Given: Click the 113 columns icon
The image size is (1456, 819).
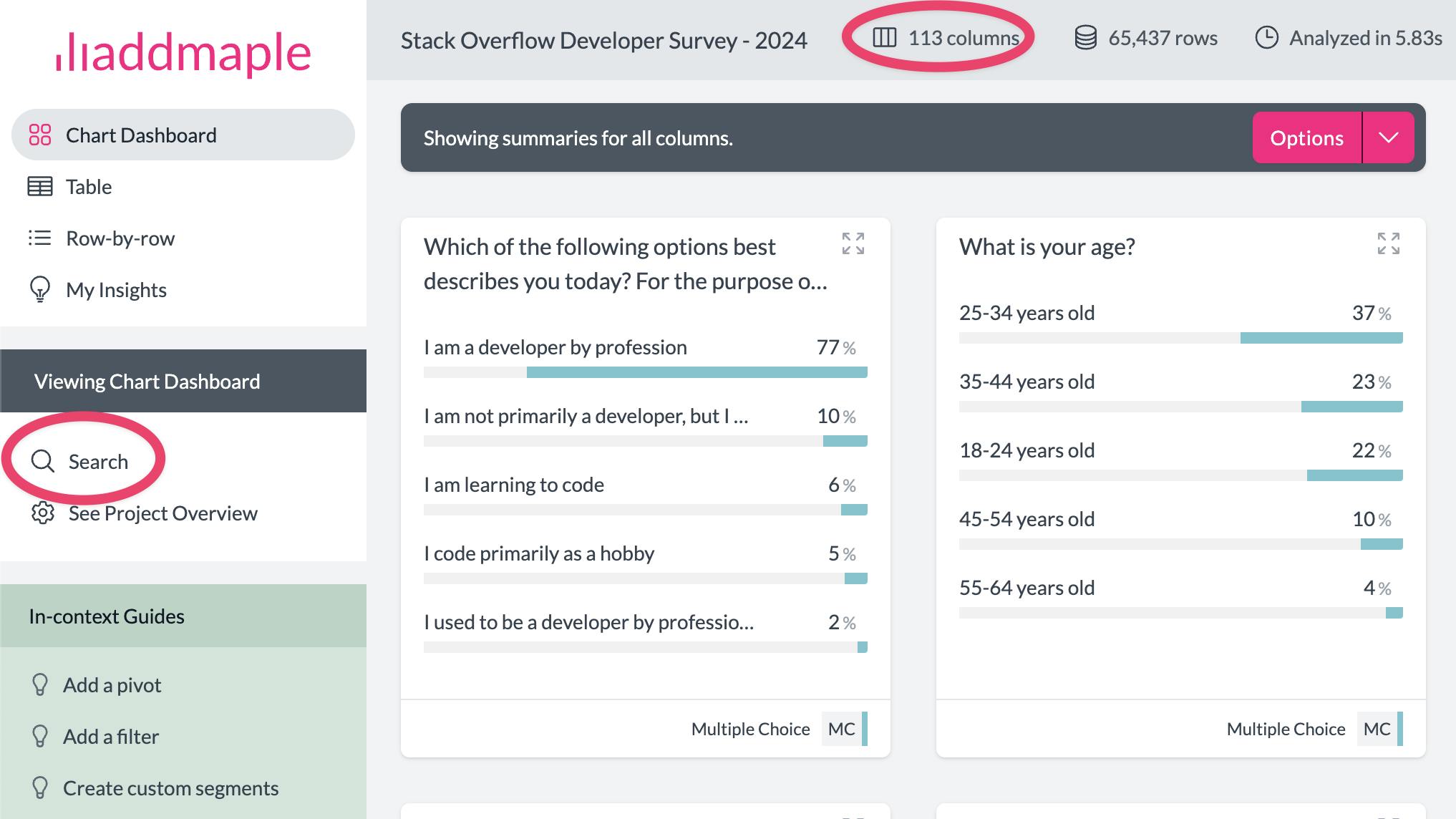Looking at the screenshot, I should point(883,39).
